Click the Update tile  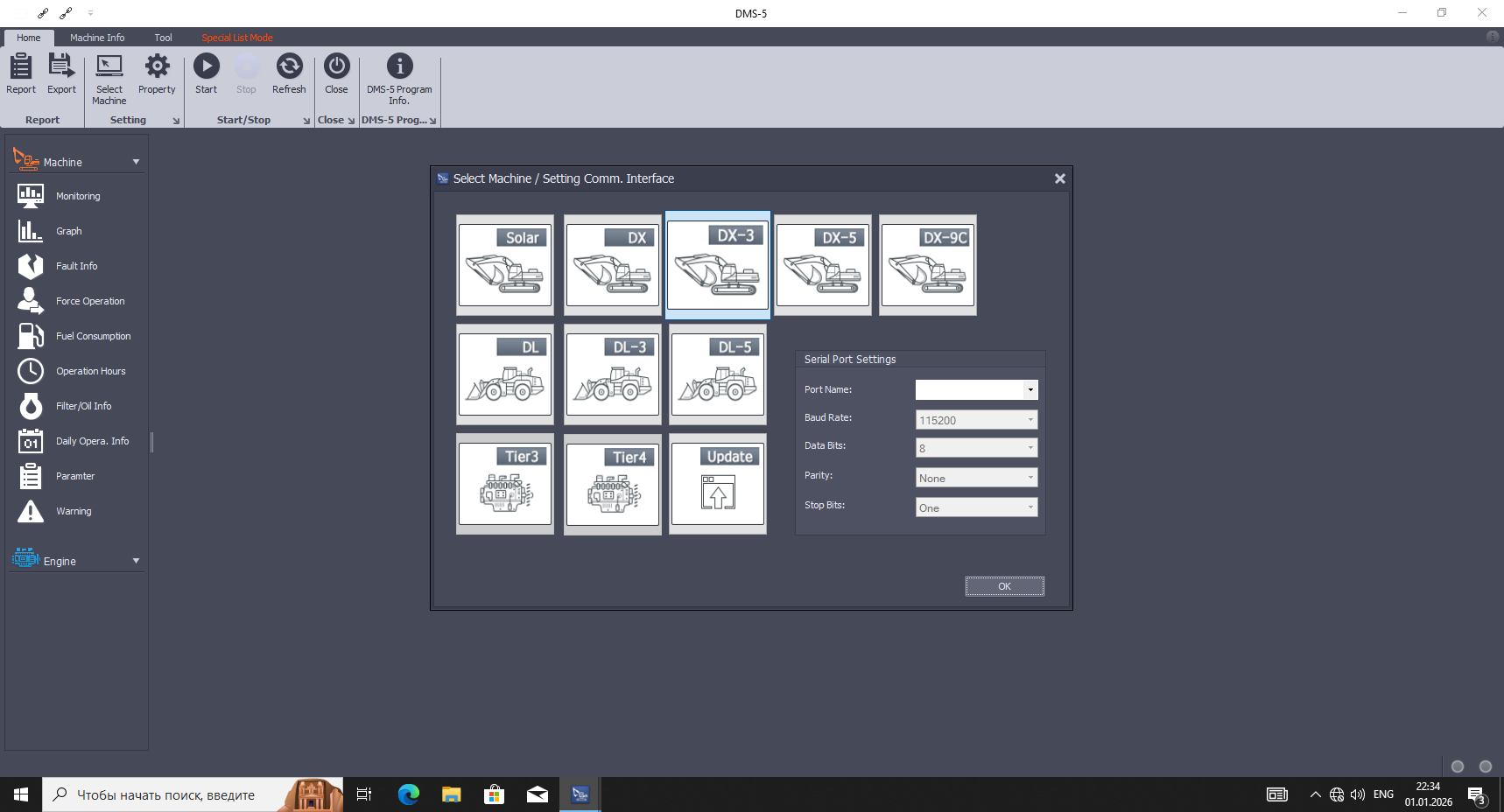coord(718,484)
